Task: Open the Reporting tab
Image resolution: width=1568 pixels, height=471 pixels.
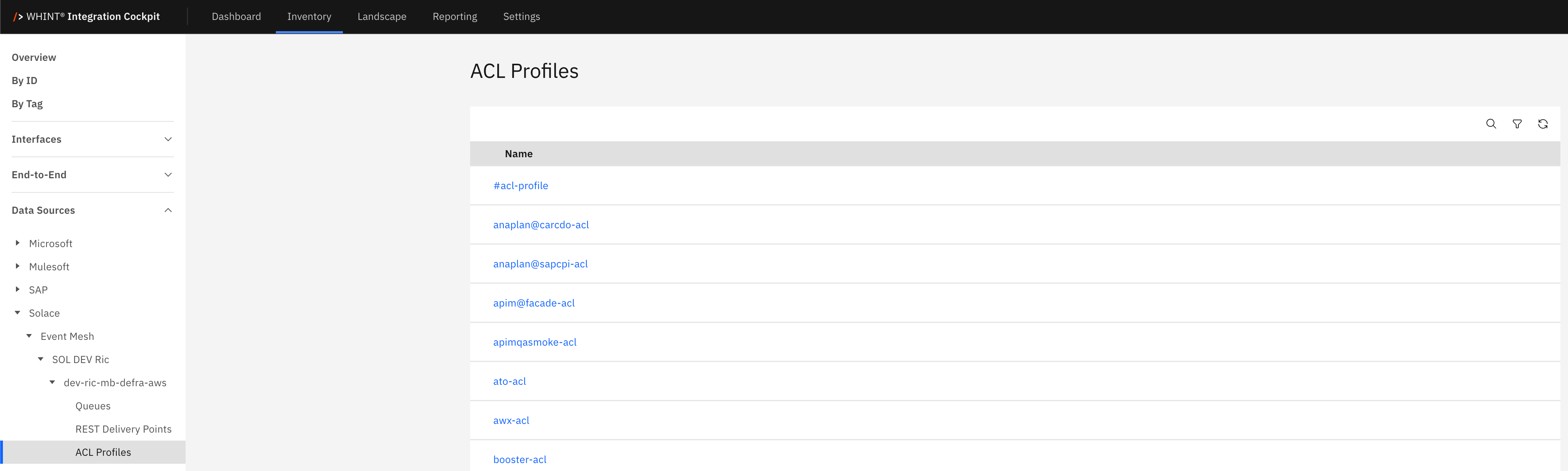Action: (455, 16)
